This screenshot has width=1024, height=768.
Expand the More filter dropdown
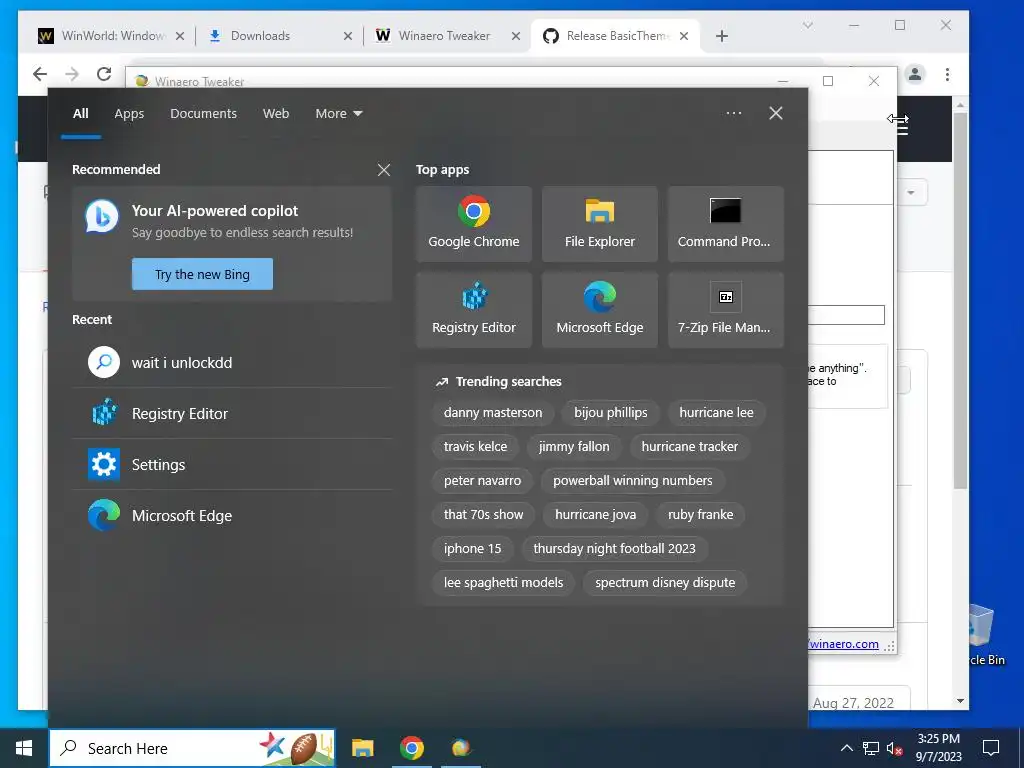339,114
